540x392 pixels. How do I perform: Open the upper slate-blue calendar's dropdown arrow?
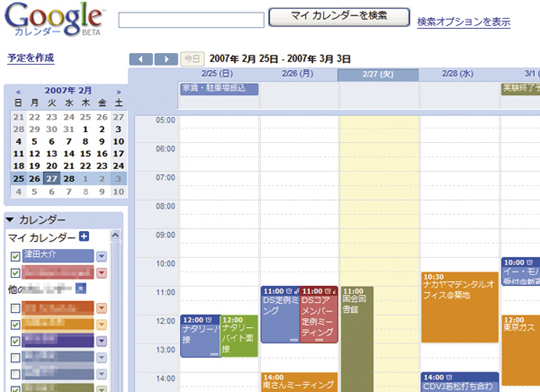(101, 358)
